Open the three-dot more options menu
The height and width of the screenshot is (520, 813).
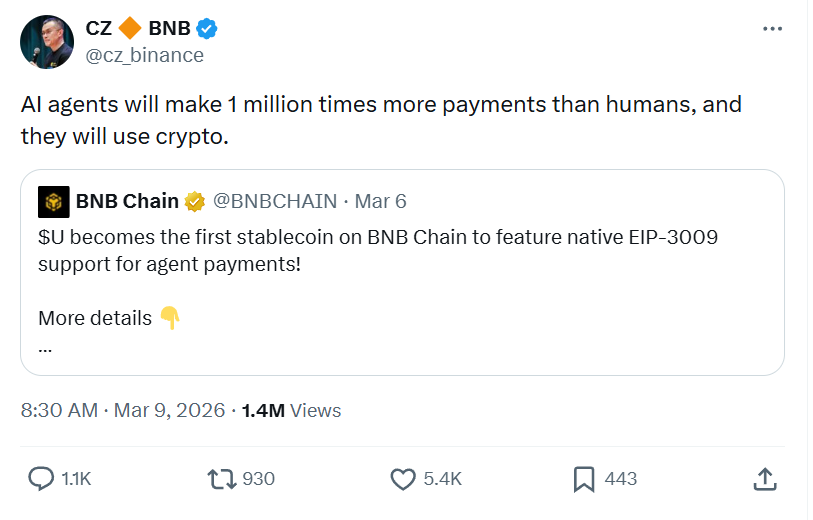[x=772, y=29]
